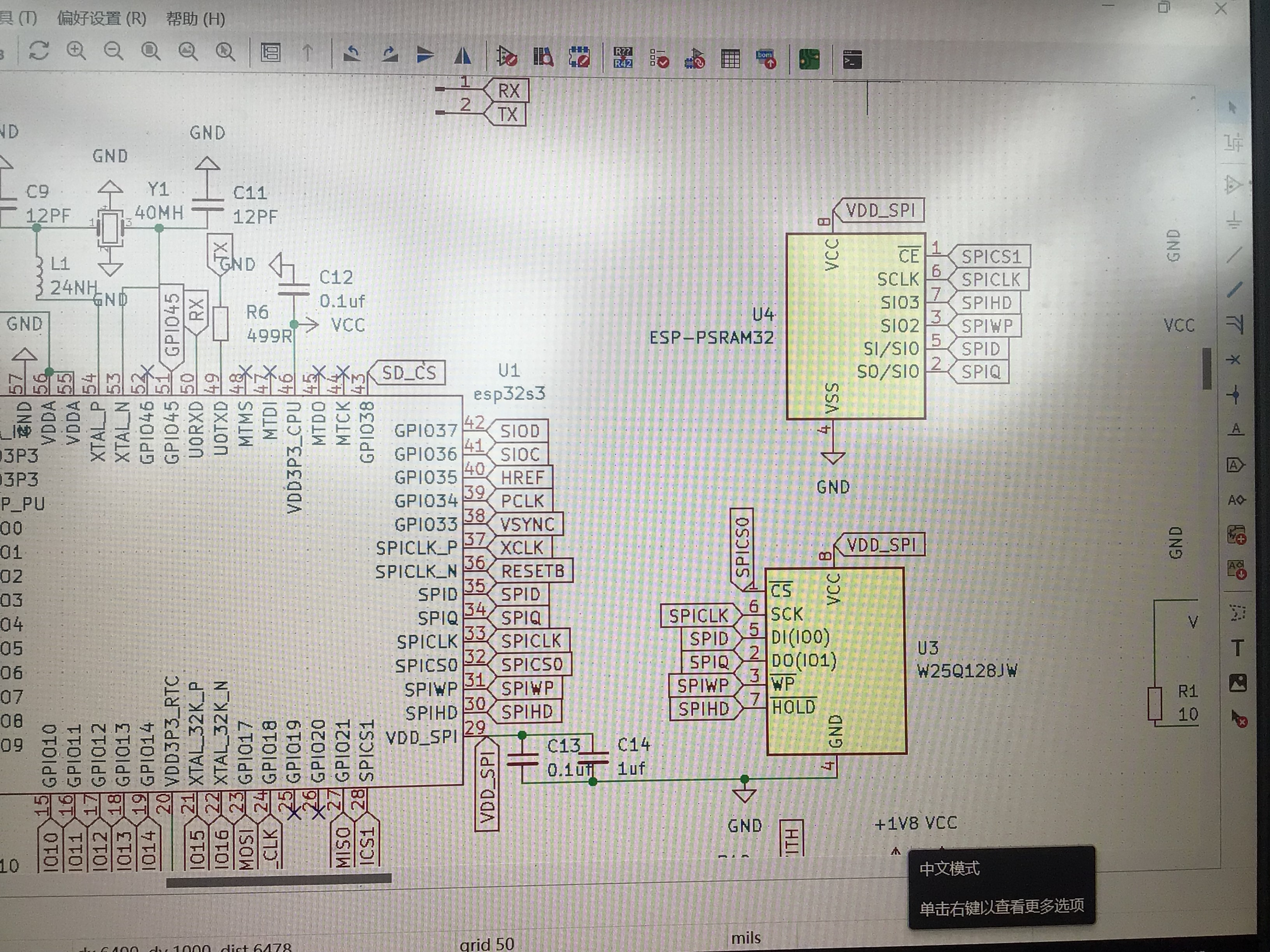Activate the Zoom to selection tool
The image size is (1270, 952).
tap(225, 53)
